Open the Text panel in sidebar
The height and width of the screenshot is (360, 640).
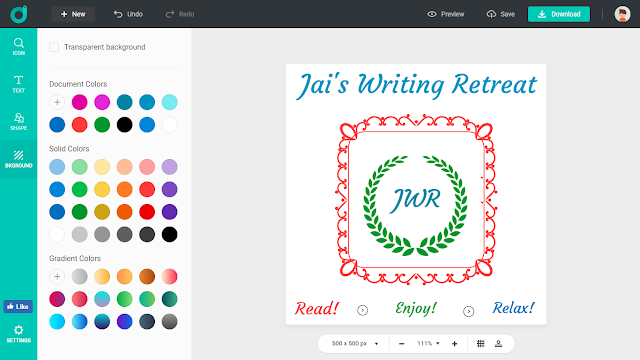click(x=18, y=84)
